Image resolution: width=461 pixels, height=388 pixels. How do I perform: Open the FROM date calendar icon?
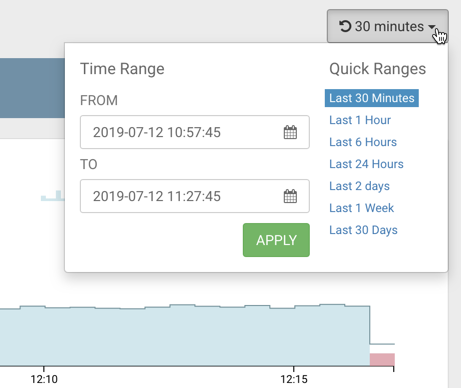(290, 132)
